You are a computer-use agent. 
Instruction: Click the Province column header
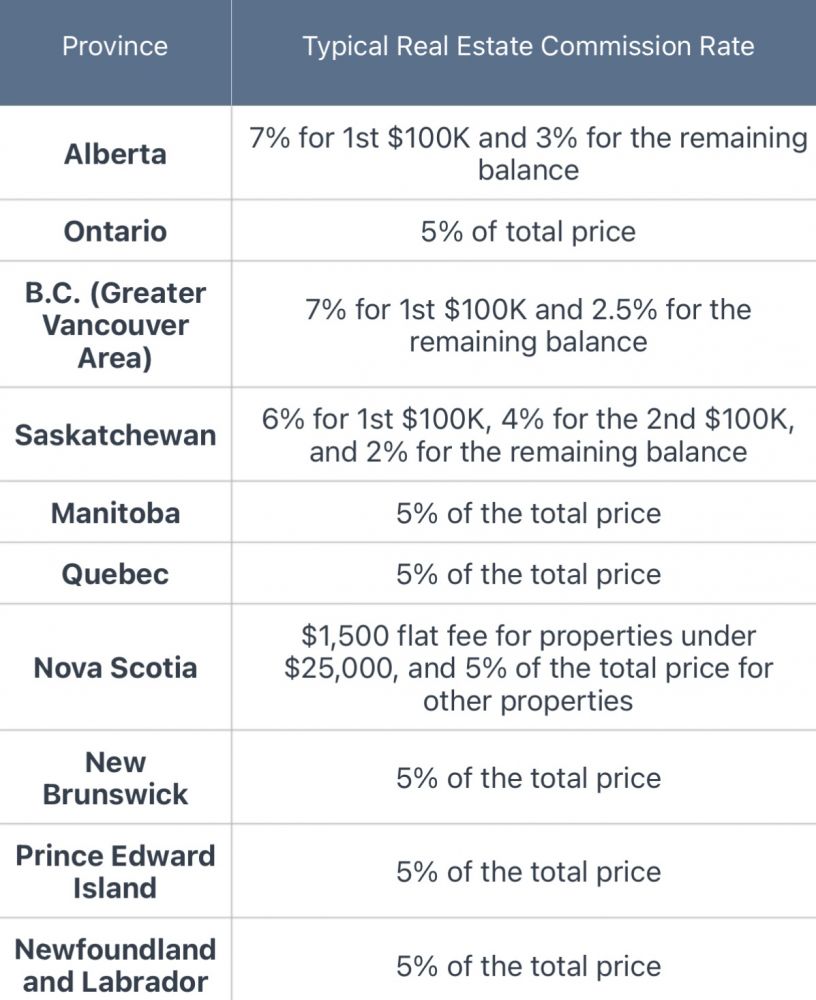click(115, 46)
